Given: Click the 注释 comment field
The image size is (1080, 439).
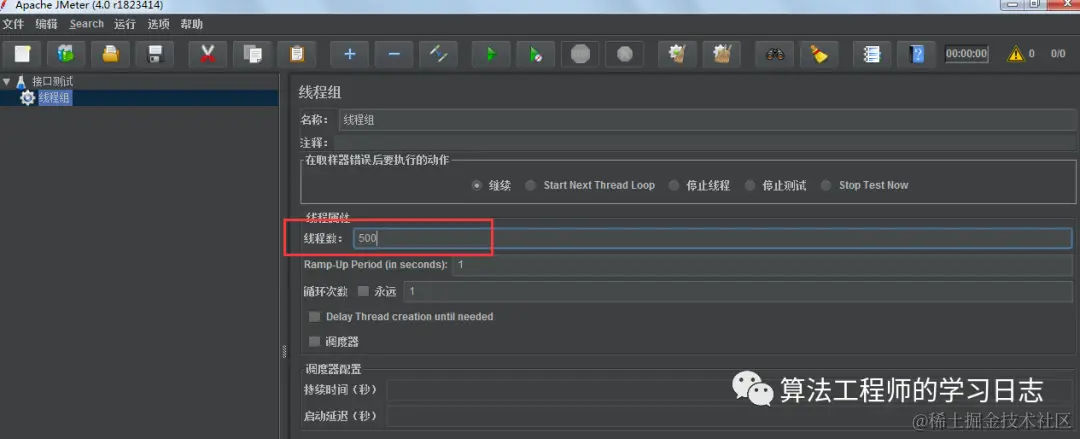Looking at the screenshot, I should (705, 143).
